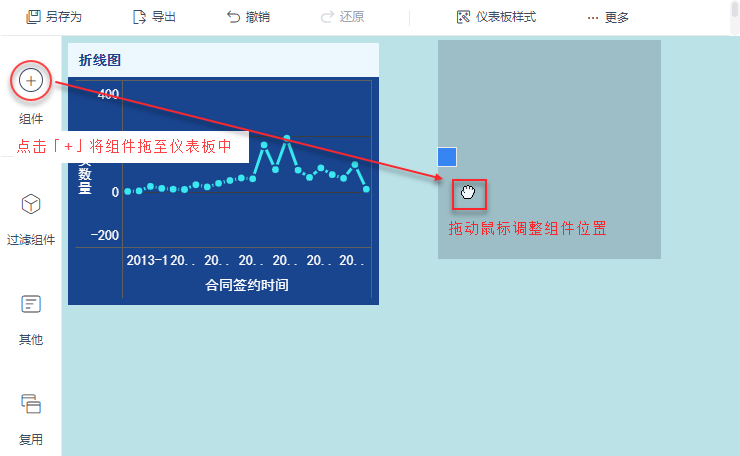740x456 pixels.
Task: Click the 撤销 text label
Action: click(x=258, y=17)
